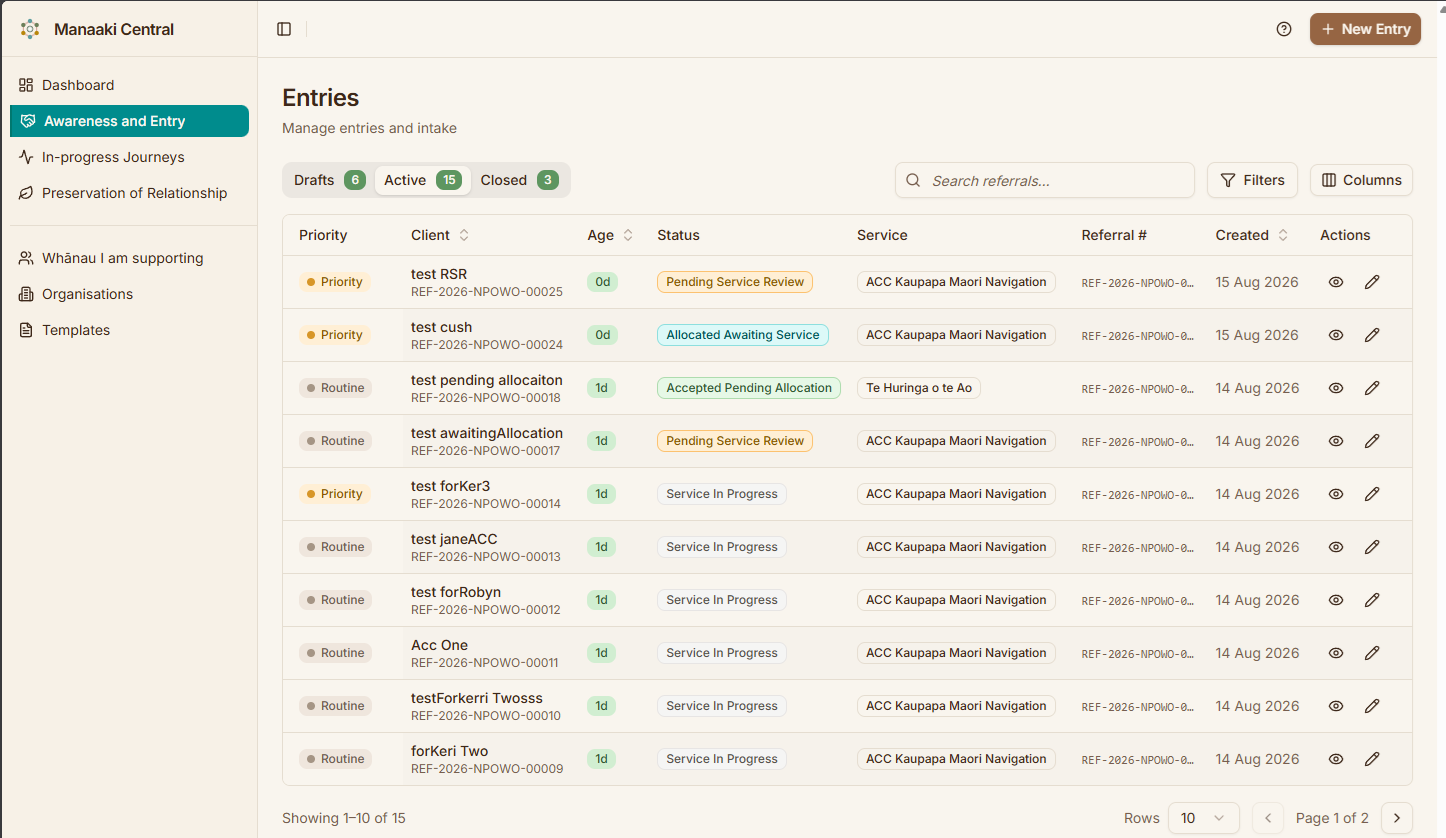Go to previous page chevron
The height and width of the screenshot is (838, 1446).
pos(1268,818)
